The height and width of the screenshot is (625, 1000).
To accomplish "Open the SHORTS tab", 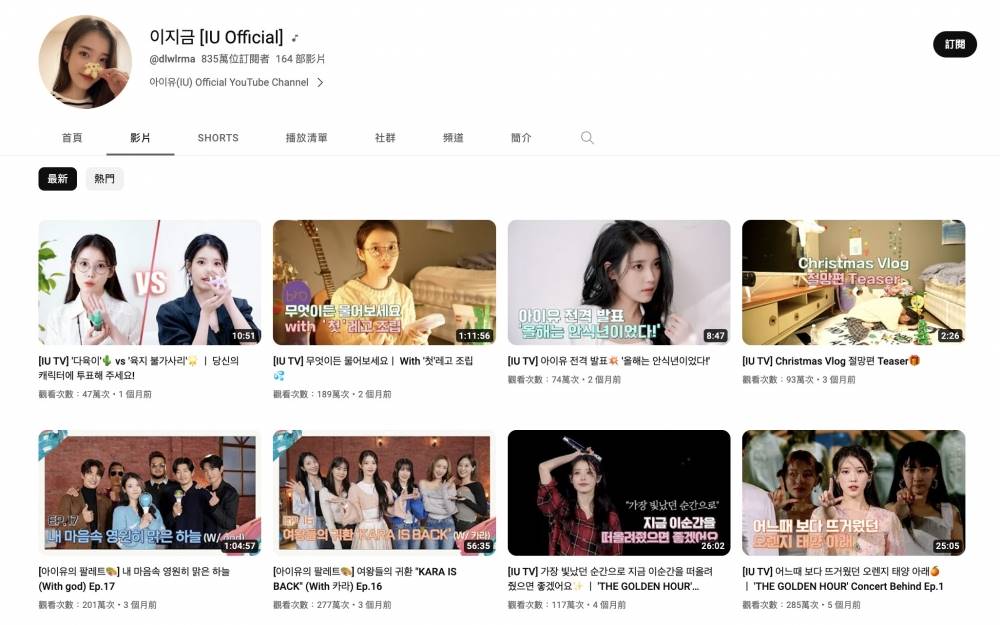I will coord(218,138).
